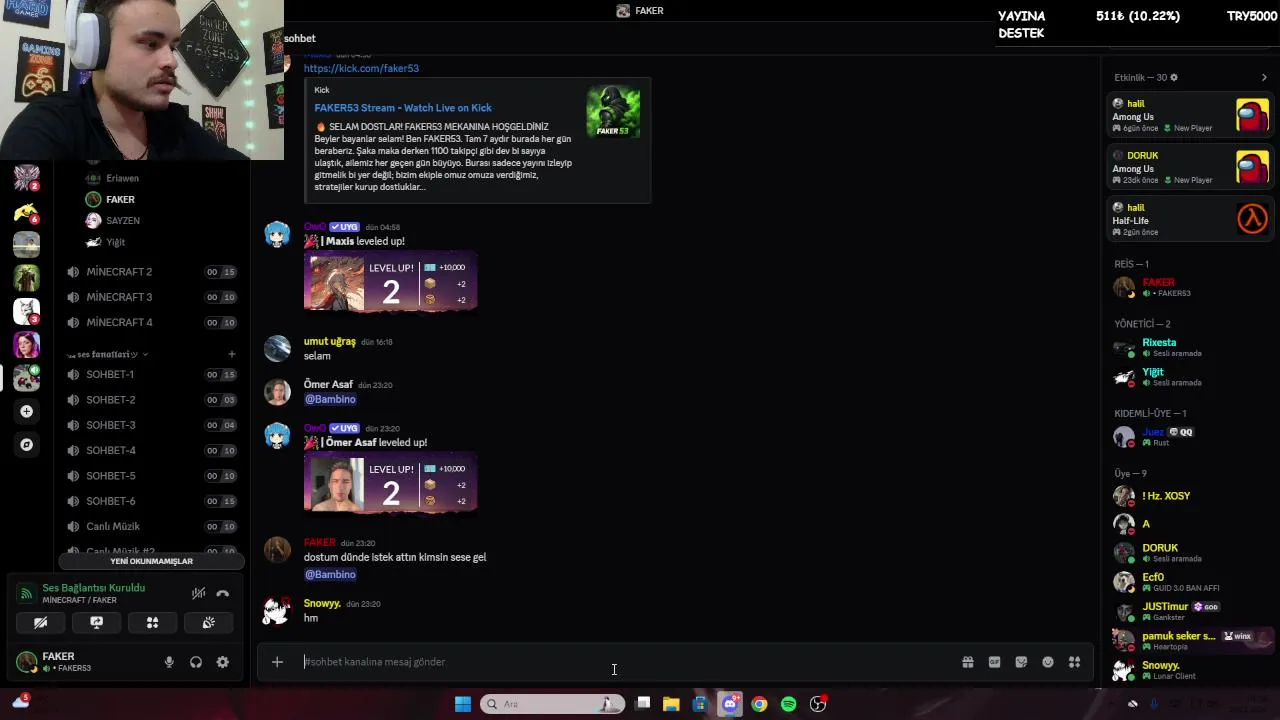Click the voice connection signal icon
This screenshot has height=720, width=1280.
coord(27,593)
